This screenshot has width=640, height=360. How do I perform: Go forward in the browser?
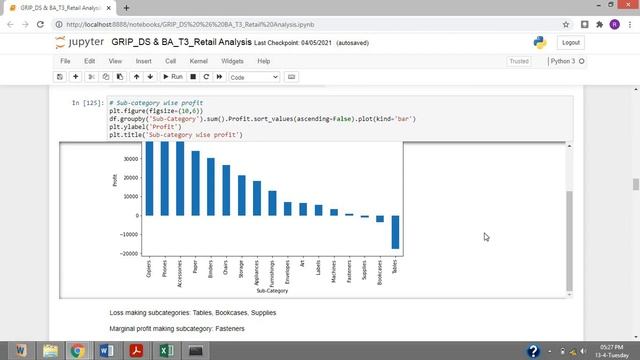(x=25, y=24)
